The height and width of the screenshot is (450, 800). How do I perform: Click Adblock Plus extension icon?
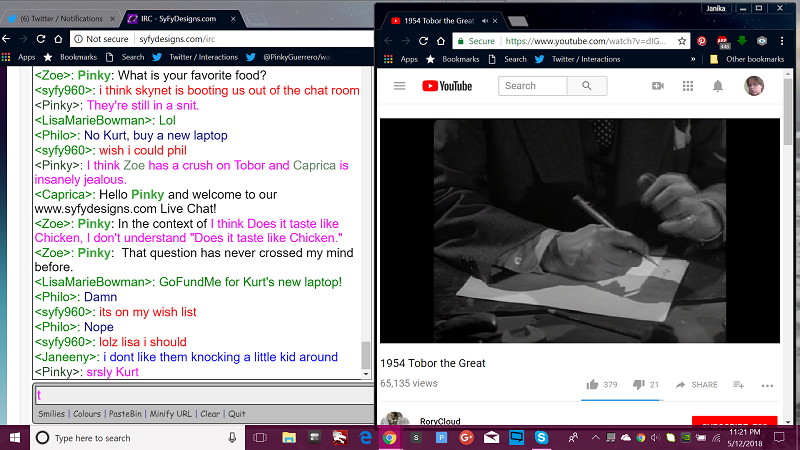point(722,41)
